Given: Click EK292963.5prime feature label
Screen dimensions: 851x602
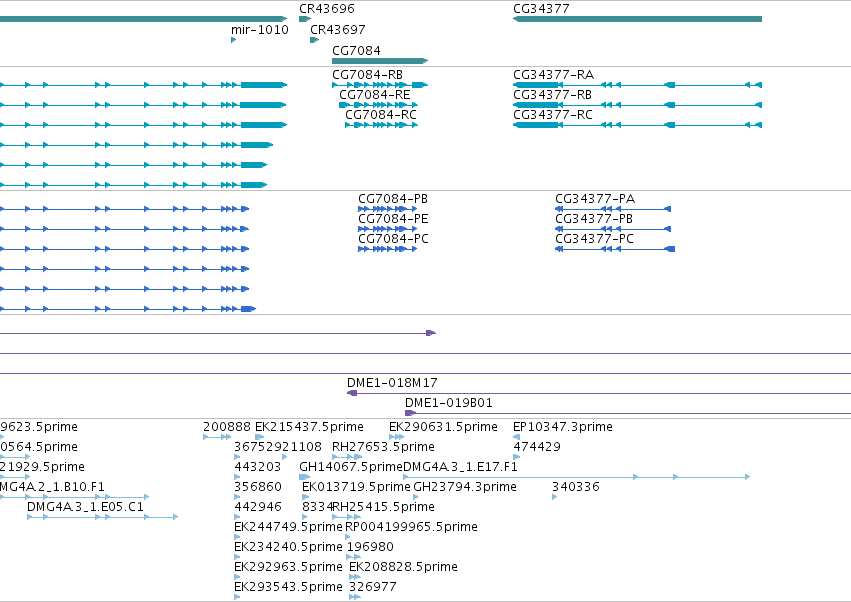Looking at the screenshot, I should 288,567.
